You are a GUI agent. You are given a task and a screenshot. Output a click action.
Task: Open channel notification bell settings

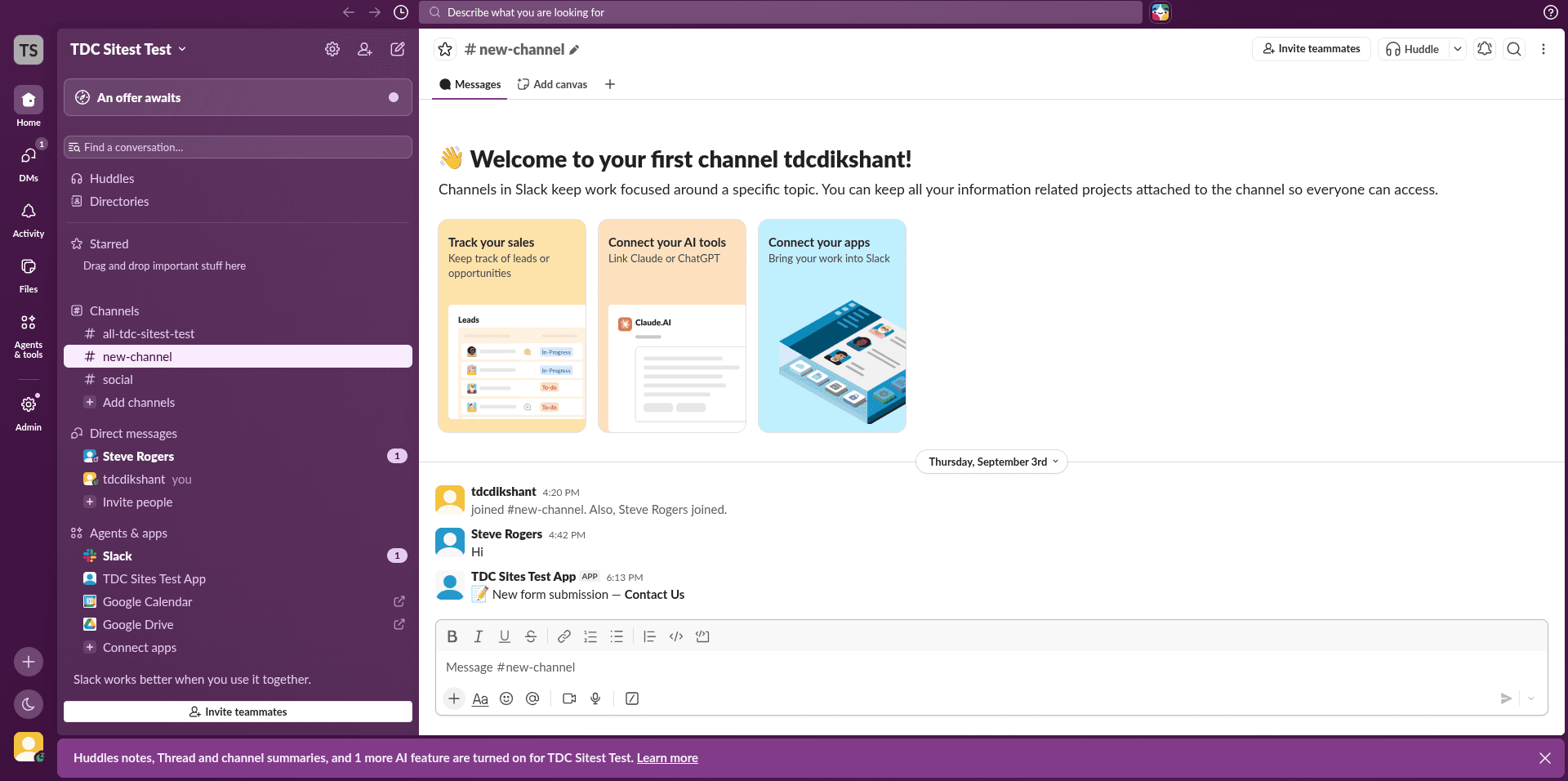click(1485, 49)
